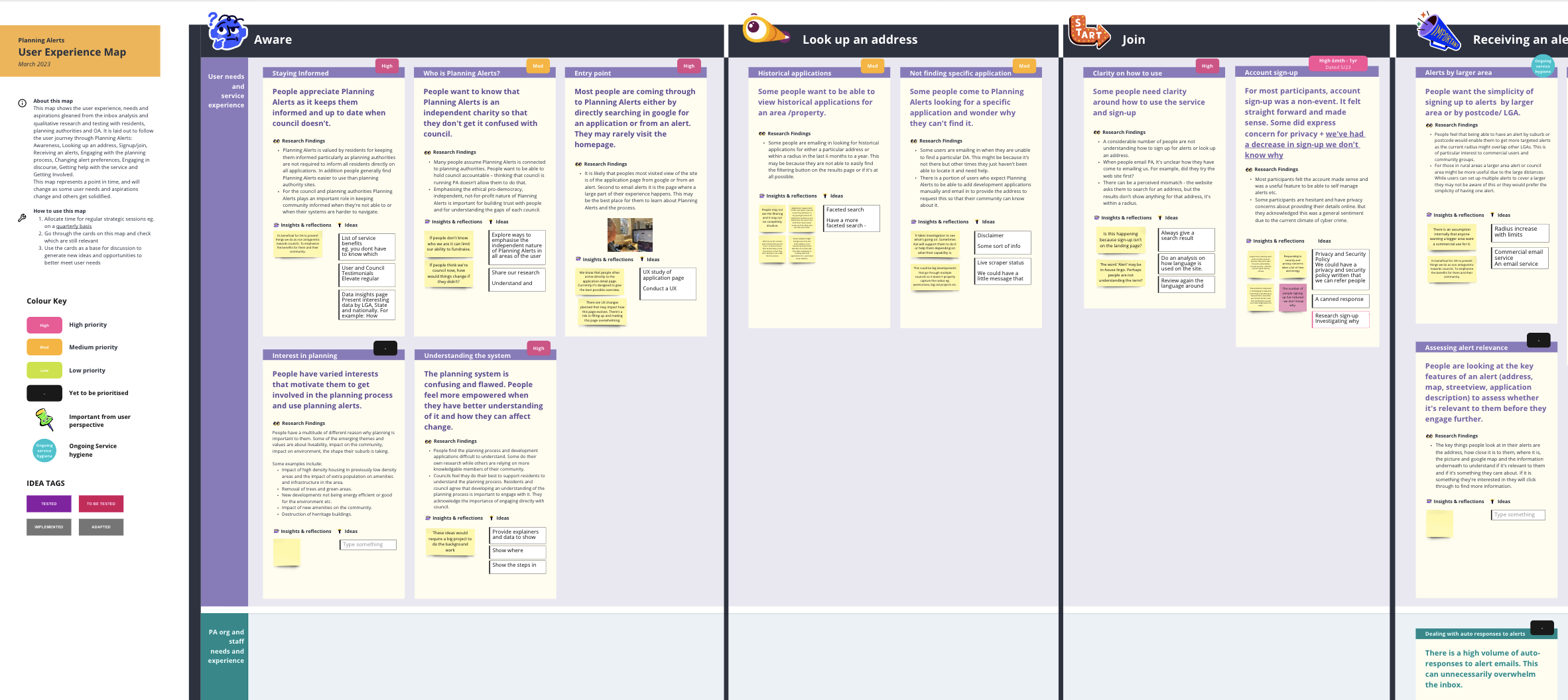Select the 'Provide explainers and data to show' idea box
This screenshot has width=1568, height=700.
click(518, 534)
